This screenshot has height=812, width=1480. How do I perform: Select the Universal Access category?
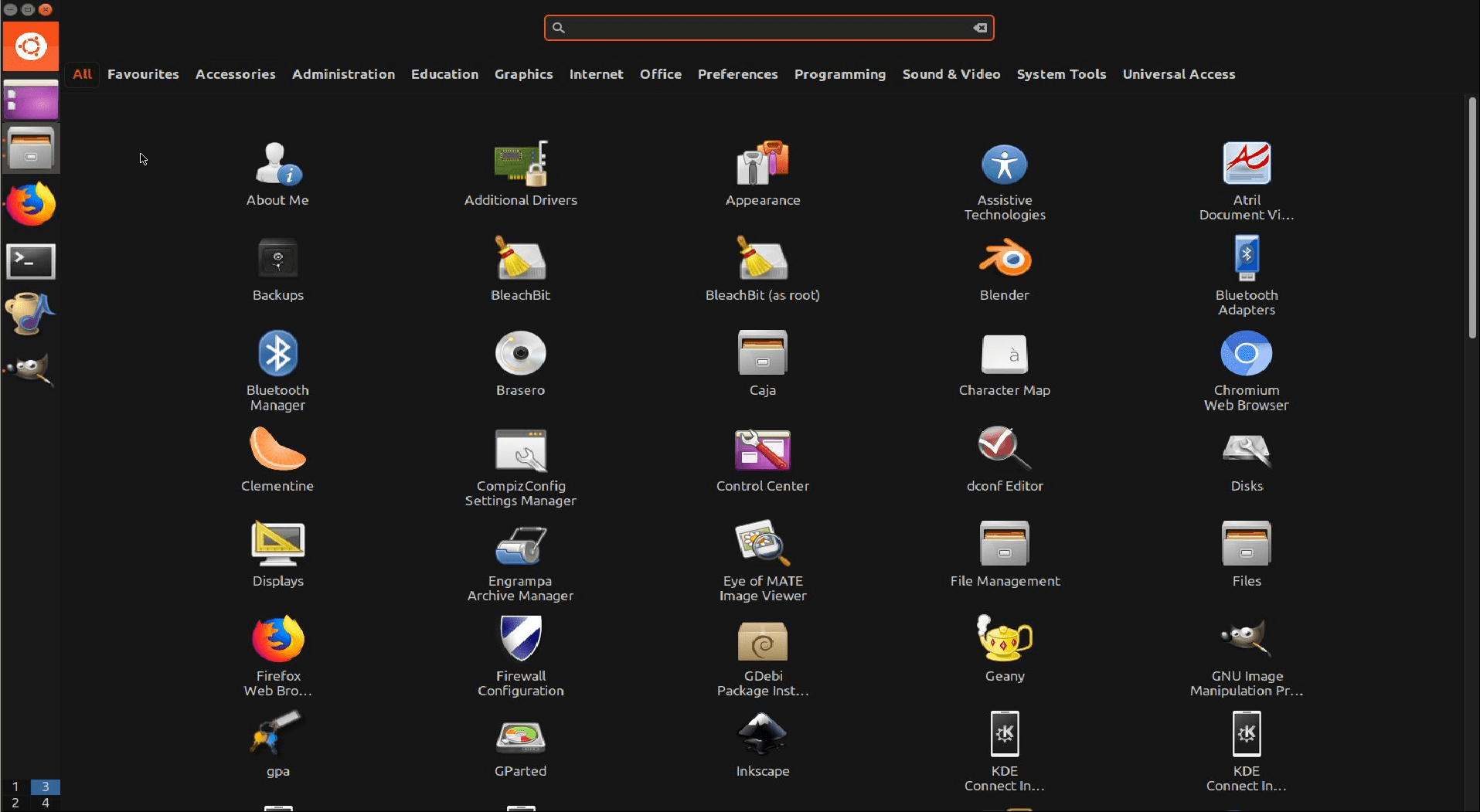pyautogui.click(x=1179, y=74)
